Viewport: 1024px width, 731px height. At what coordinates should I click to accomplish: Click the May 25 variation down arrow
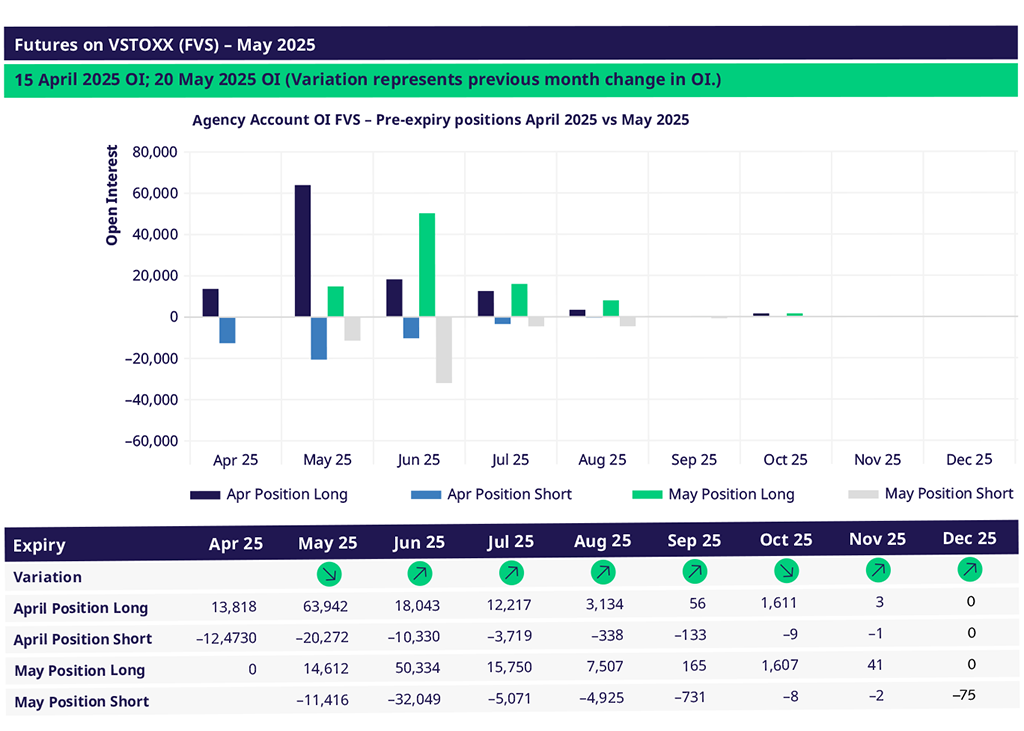[x=329, y=574]
